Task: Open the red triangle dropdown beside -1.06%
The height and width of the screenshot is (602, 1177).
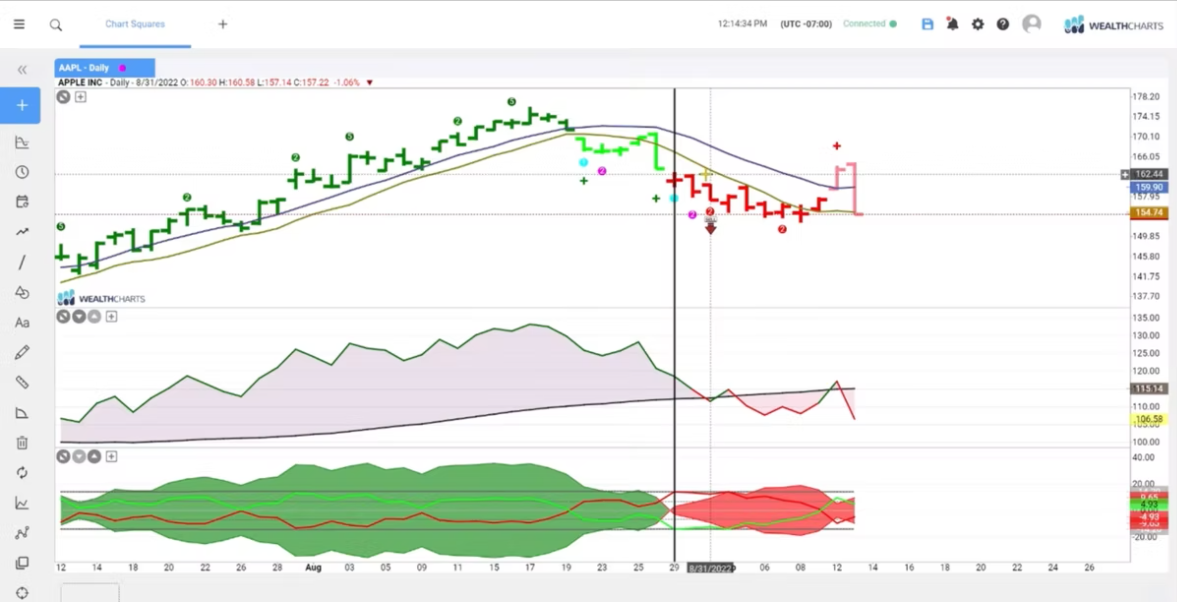Action: 369,83
